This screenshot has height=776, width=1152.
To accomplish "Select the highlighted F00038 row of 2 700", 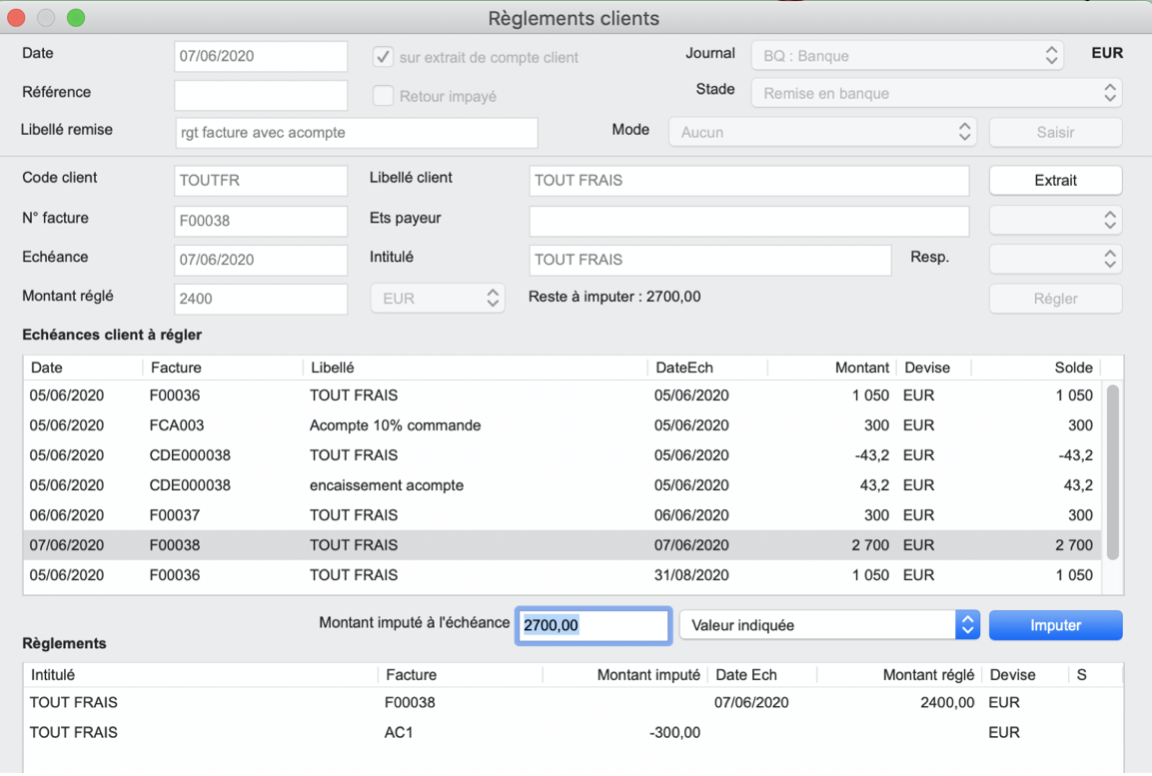I will pyautogui.click(x=562, y=545).
